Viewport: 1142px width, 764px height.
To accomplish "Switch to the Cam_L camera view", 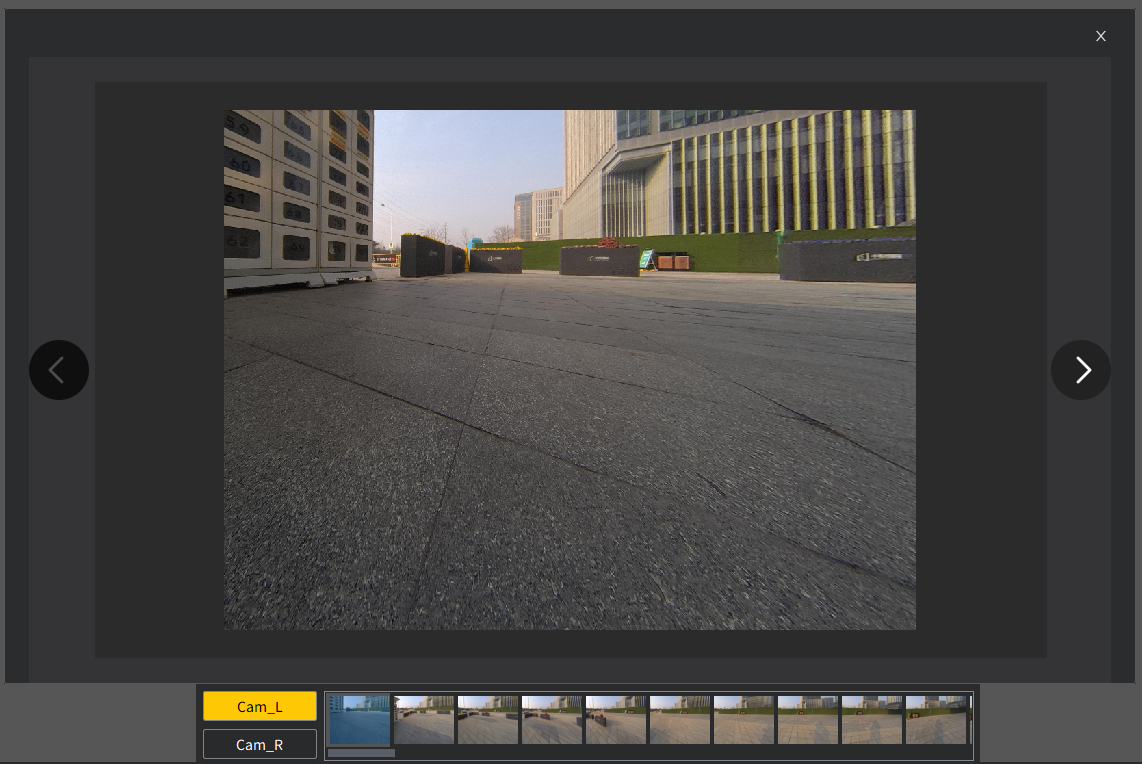I will coord(260,706).
